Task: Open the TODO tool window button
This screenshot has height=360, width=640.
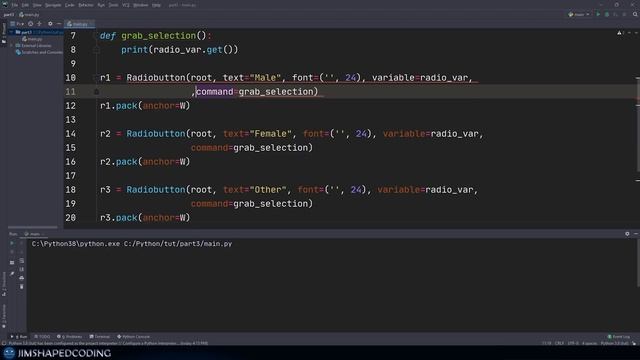Action: pos(42,337)
